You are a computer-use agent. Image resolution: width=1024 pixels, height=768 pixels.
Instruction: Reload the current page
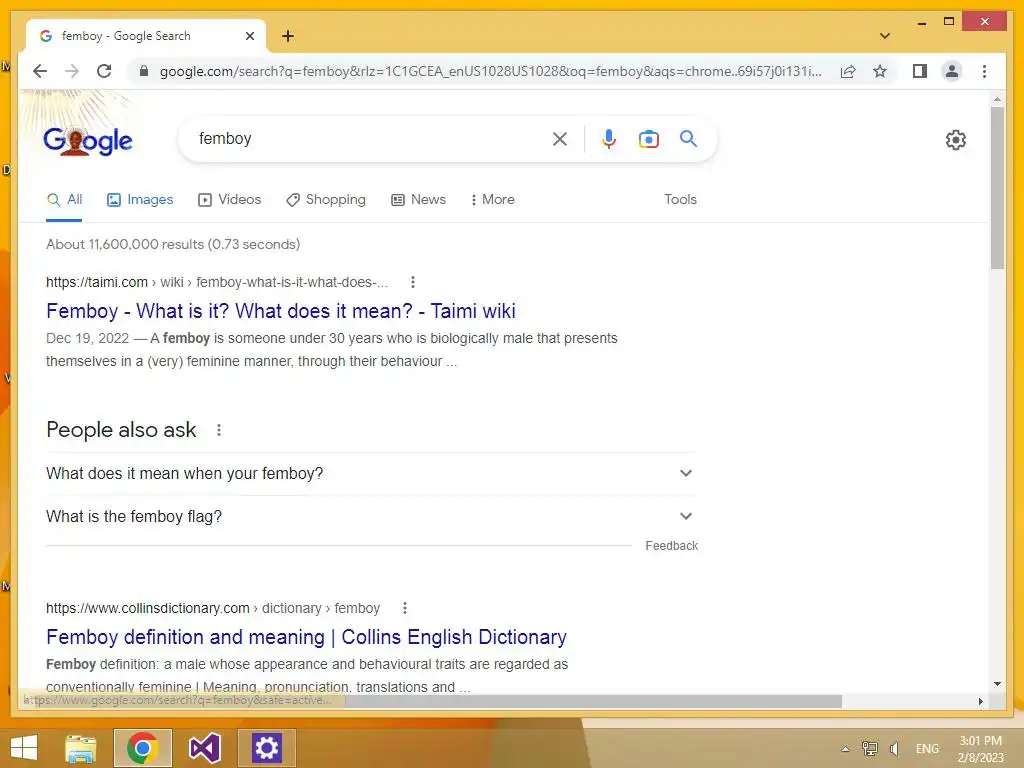click(x=104, y=71)
